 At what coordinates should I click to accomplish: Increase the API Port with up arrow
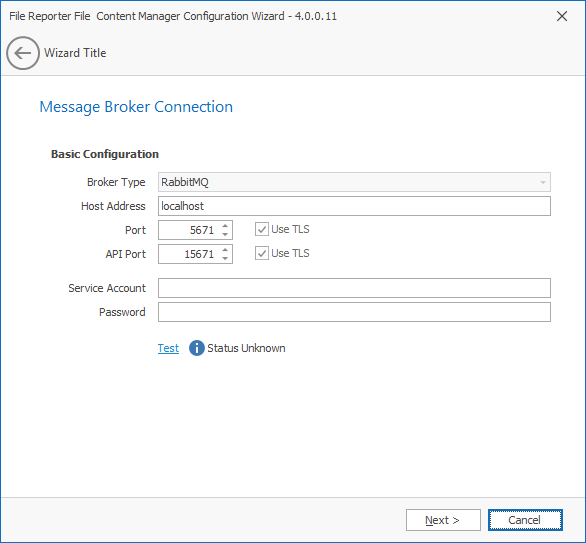click(225, 250)
